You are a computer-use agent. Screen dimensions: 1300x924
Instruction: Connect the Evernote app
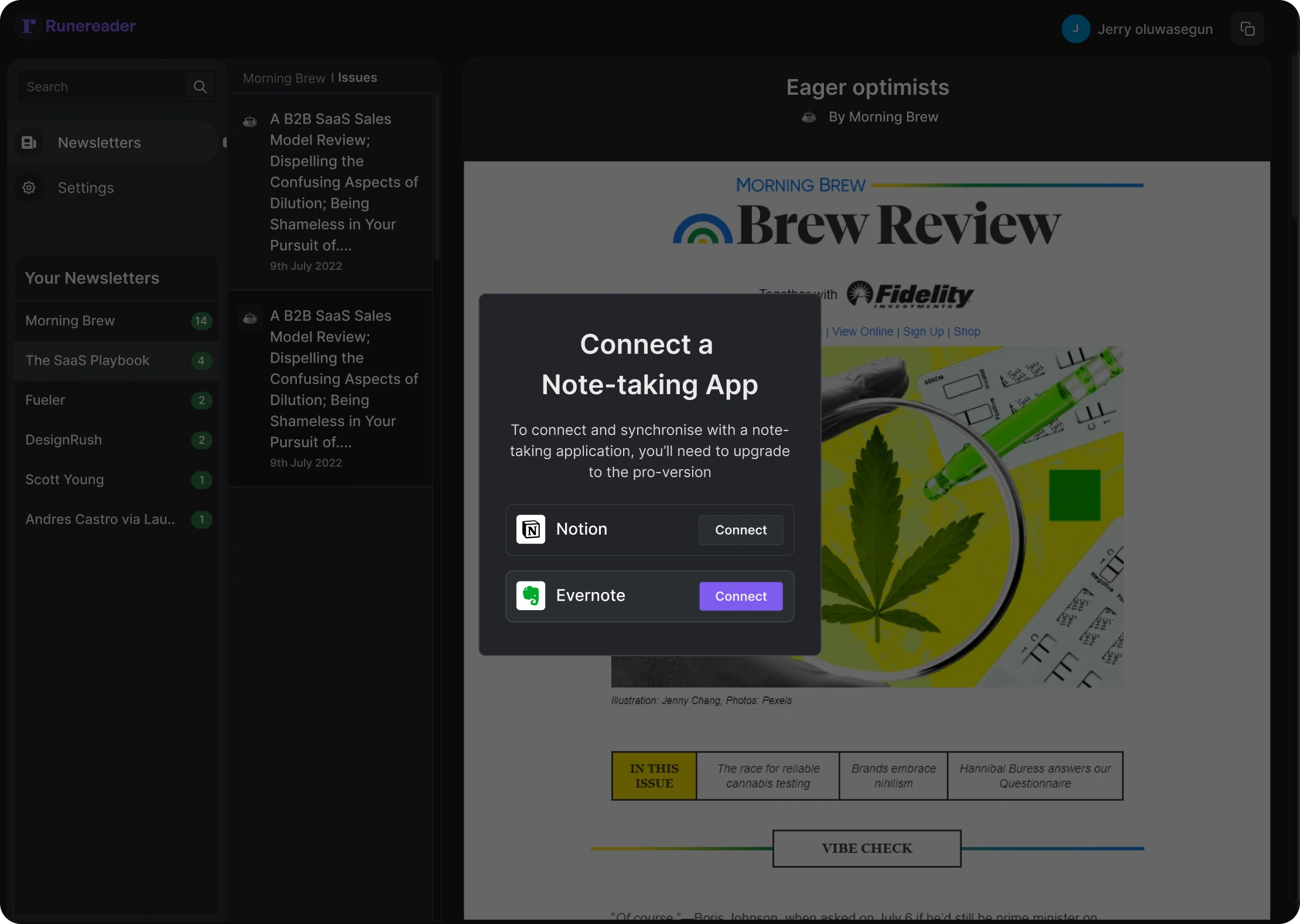point(741,596)
